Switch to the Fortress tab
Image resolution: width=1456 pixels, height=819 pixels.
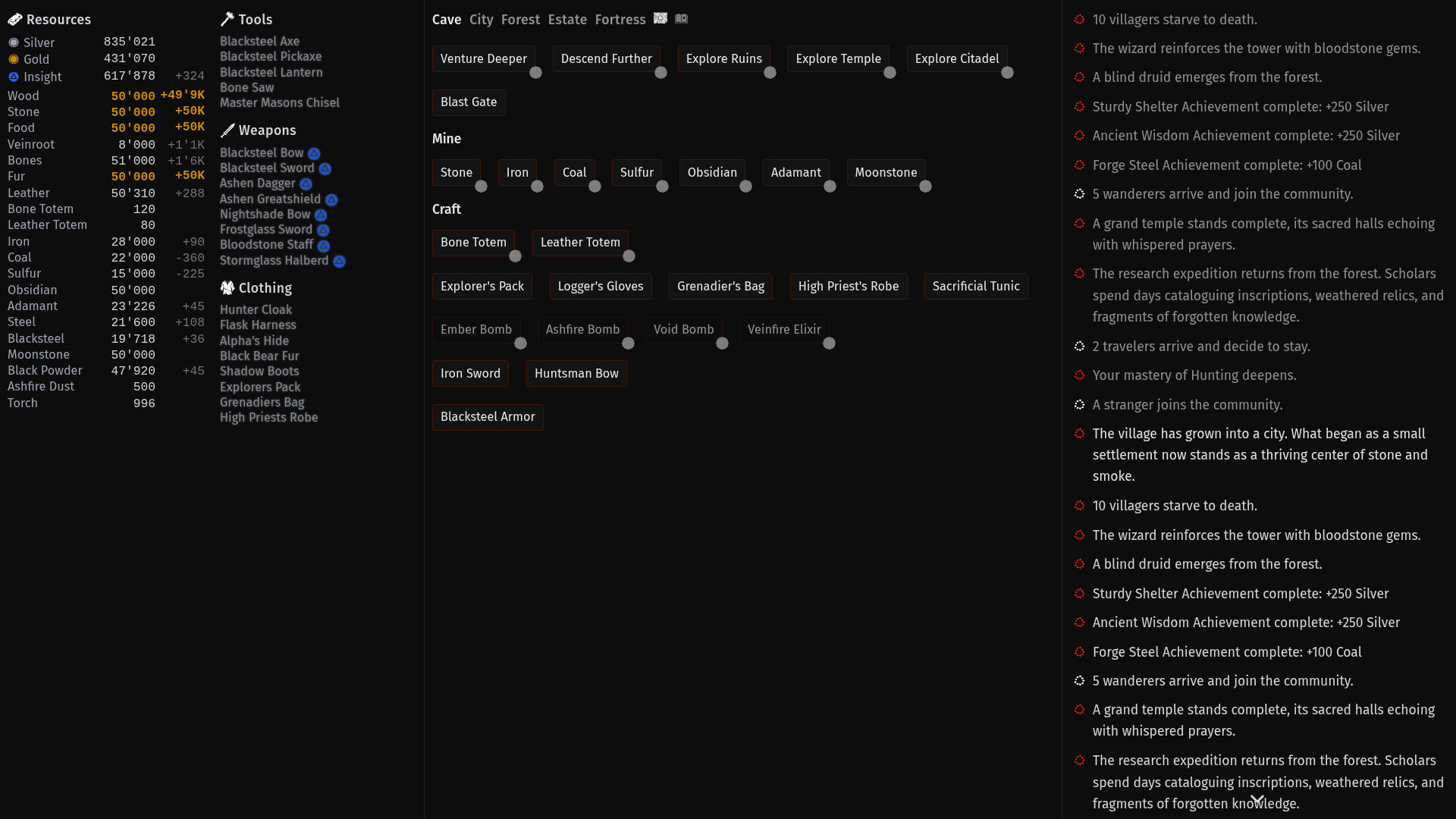coord(620,20)
